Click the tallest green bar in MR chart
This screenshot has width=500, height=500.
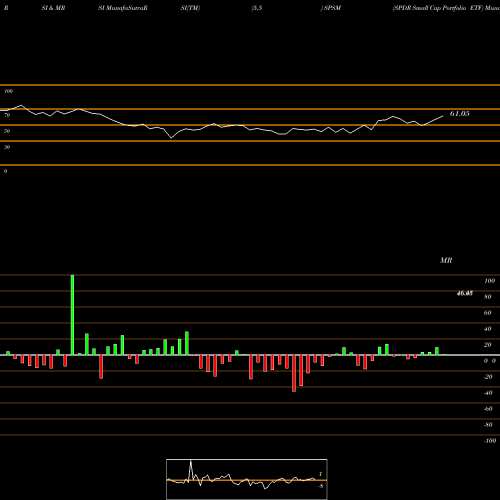(x=72, y=315)
